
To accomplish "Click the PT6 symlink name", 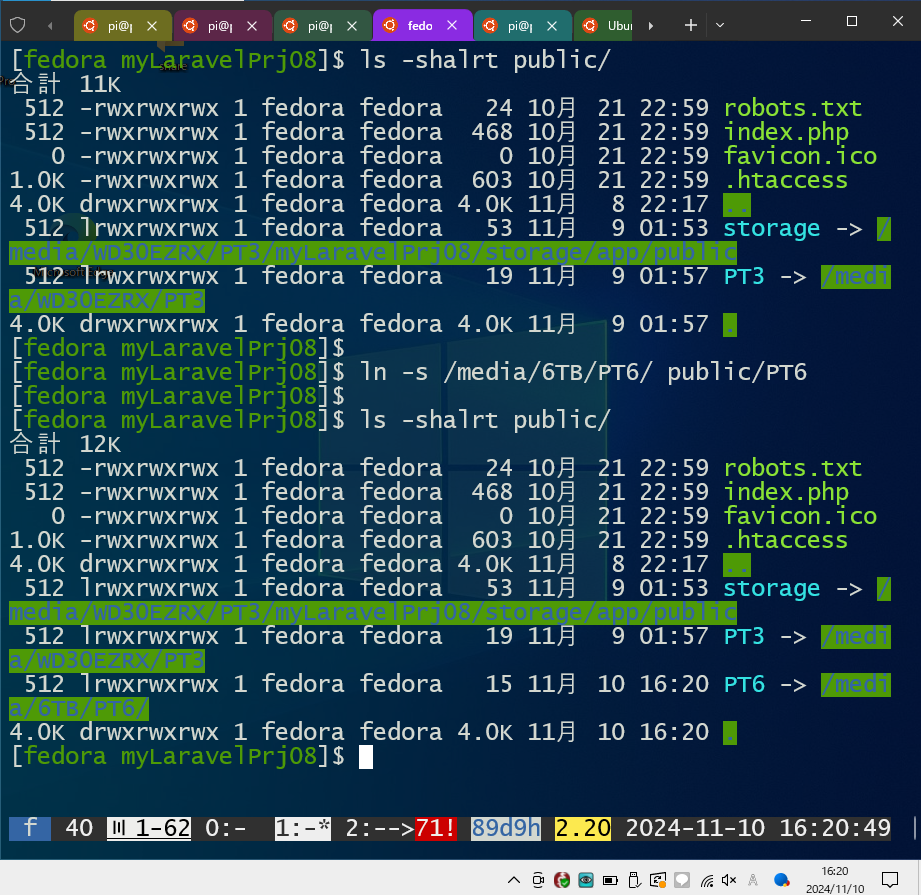I will pos(744,684).
